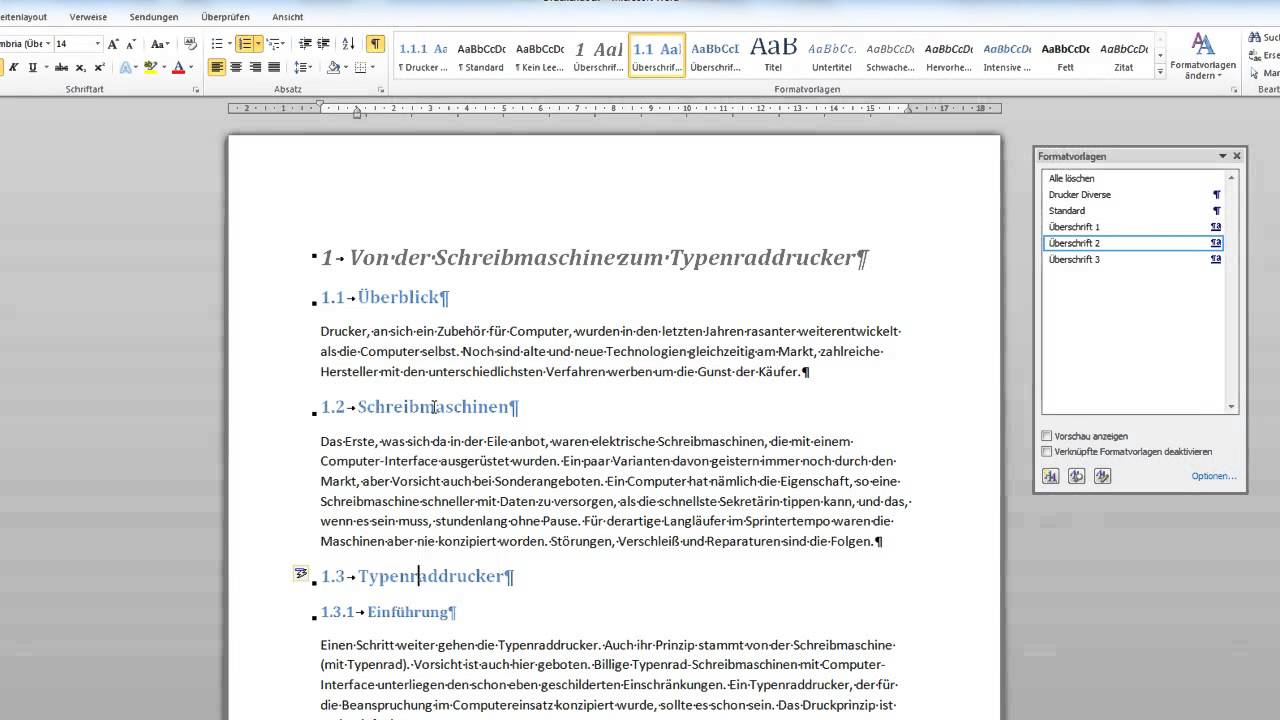Open the font size dropdown
The height and width of the screenshot is (720, 1280).
click(x=98, y=44)
